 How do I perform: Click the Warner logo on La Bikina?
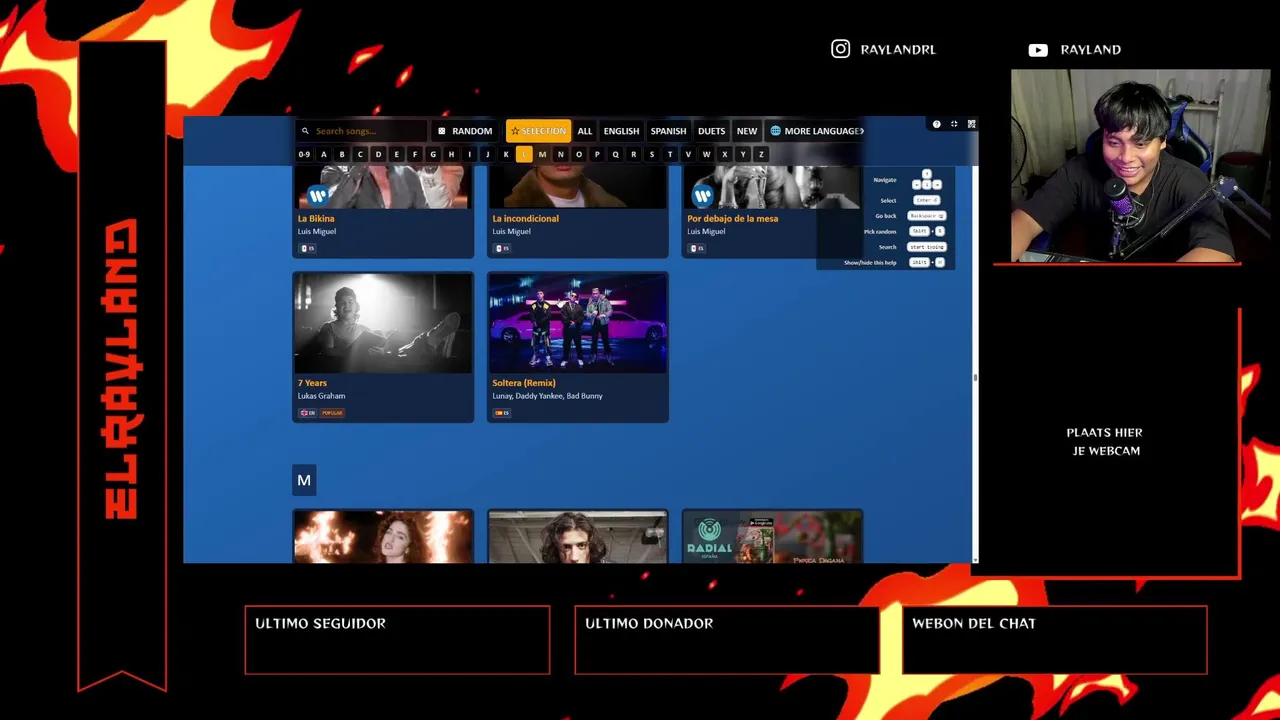pos(318,195)
